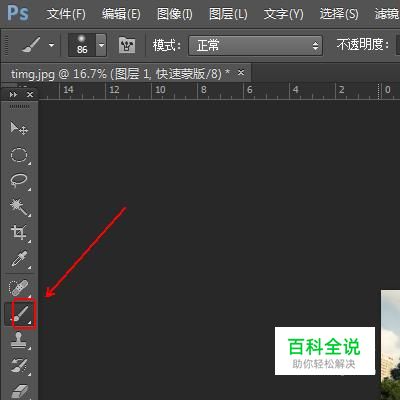Click the horizontal ruler at 10
Image resolution: width=400 pixels, height=400 pixels.
(x=160, y=90)
